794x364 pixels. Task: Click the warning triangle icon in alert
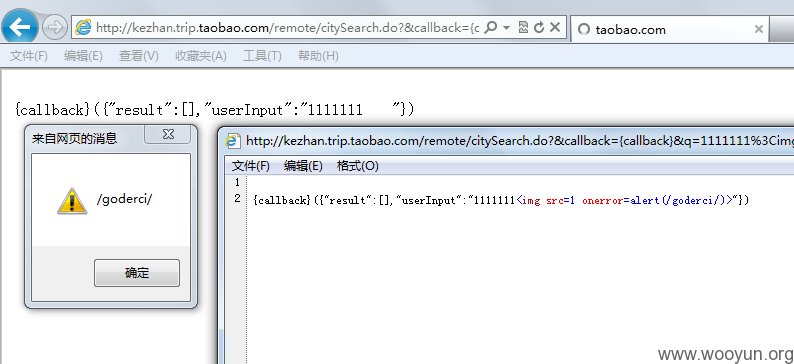coord(72,201)
